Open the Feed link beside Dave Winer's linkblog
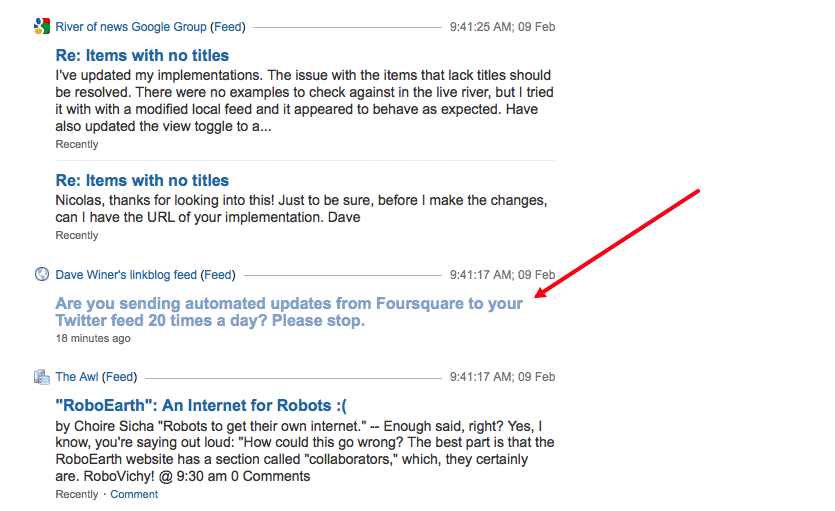 (218, 274)
